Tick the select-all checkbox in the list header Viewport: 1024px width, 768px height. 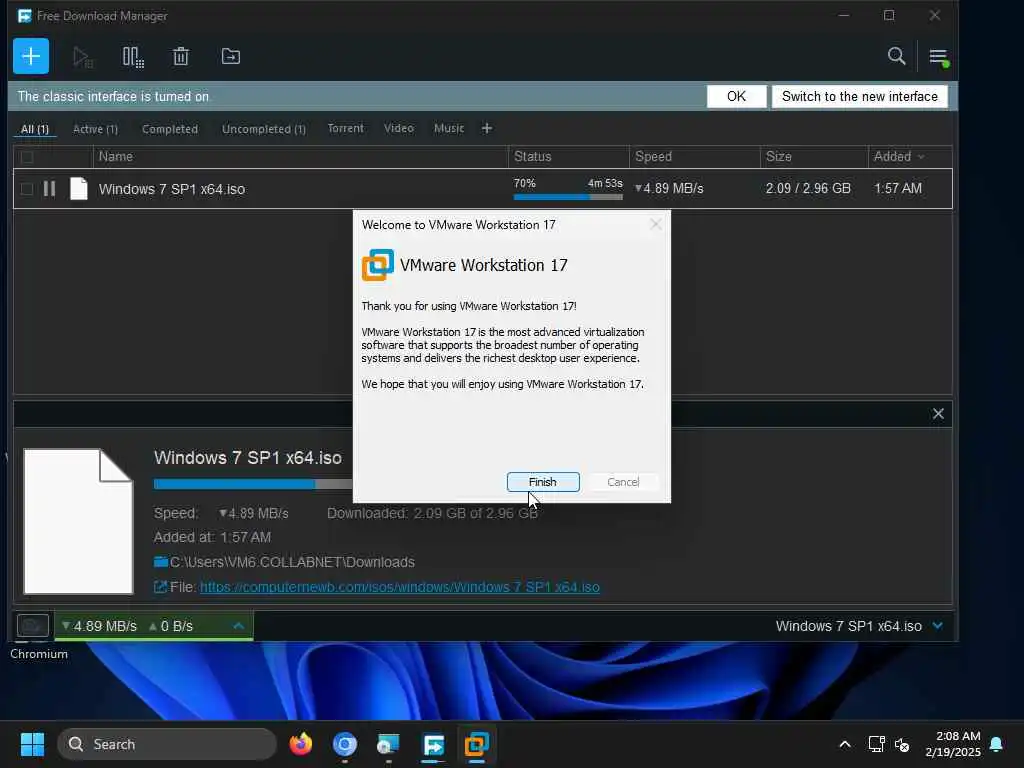coord(27,157)
